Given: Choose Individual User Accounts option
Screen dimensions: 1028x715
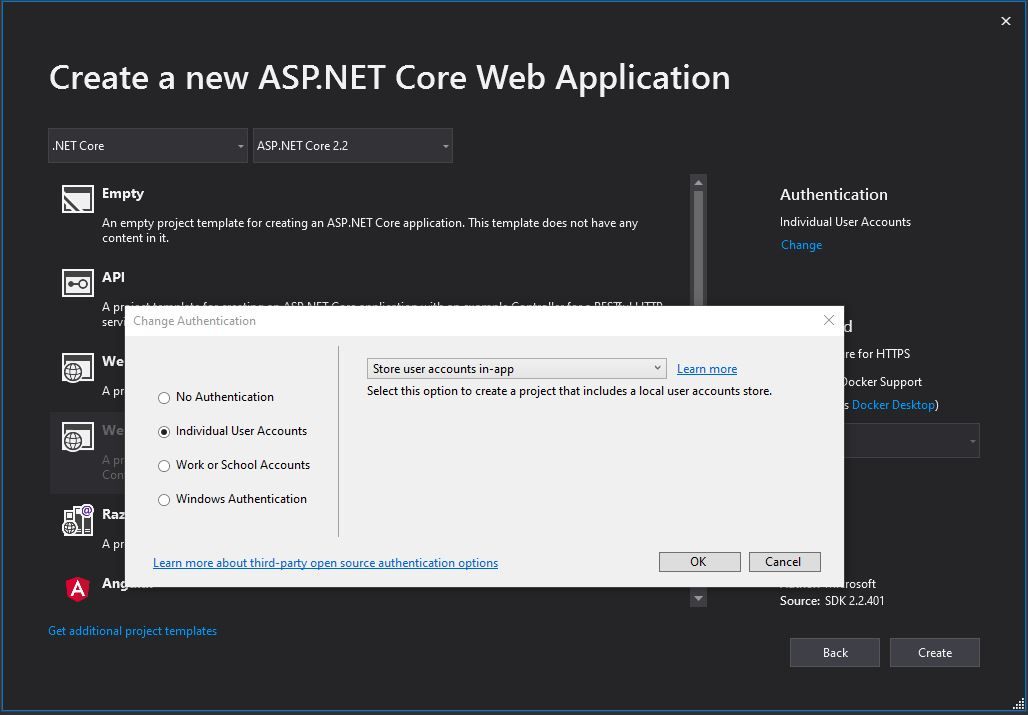Looking at the screenshot, I should coord(164,432).
